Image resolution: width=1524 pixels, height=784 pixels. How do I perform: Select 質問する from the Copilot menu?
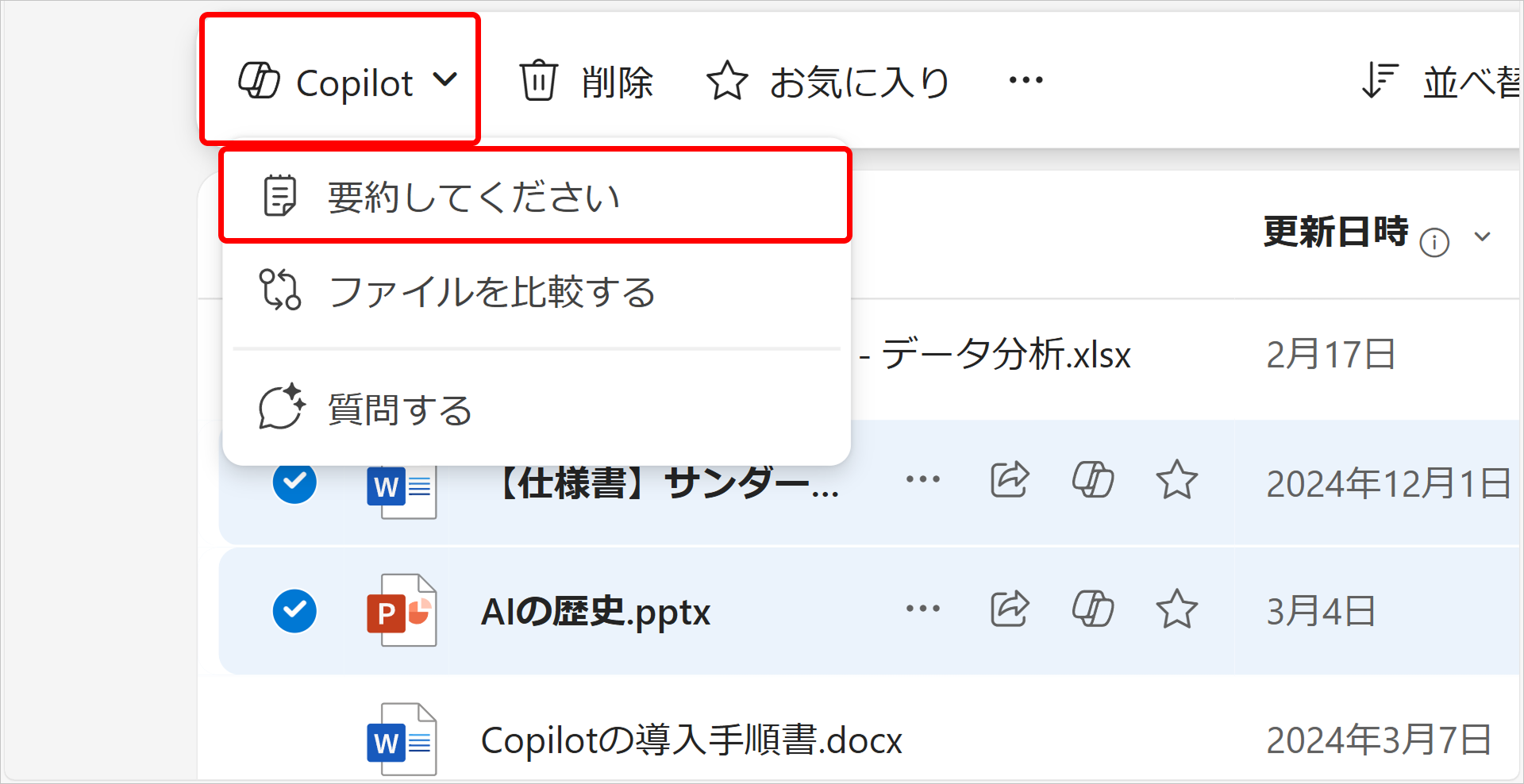[536, 409]
